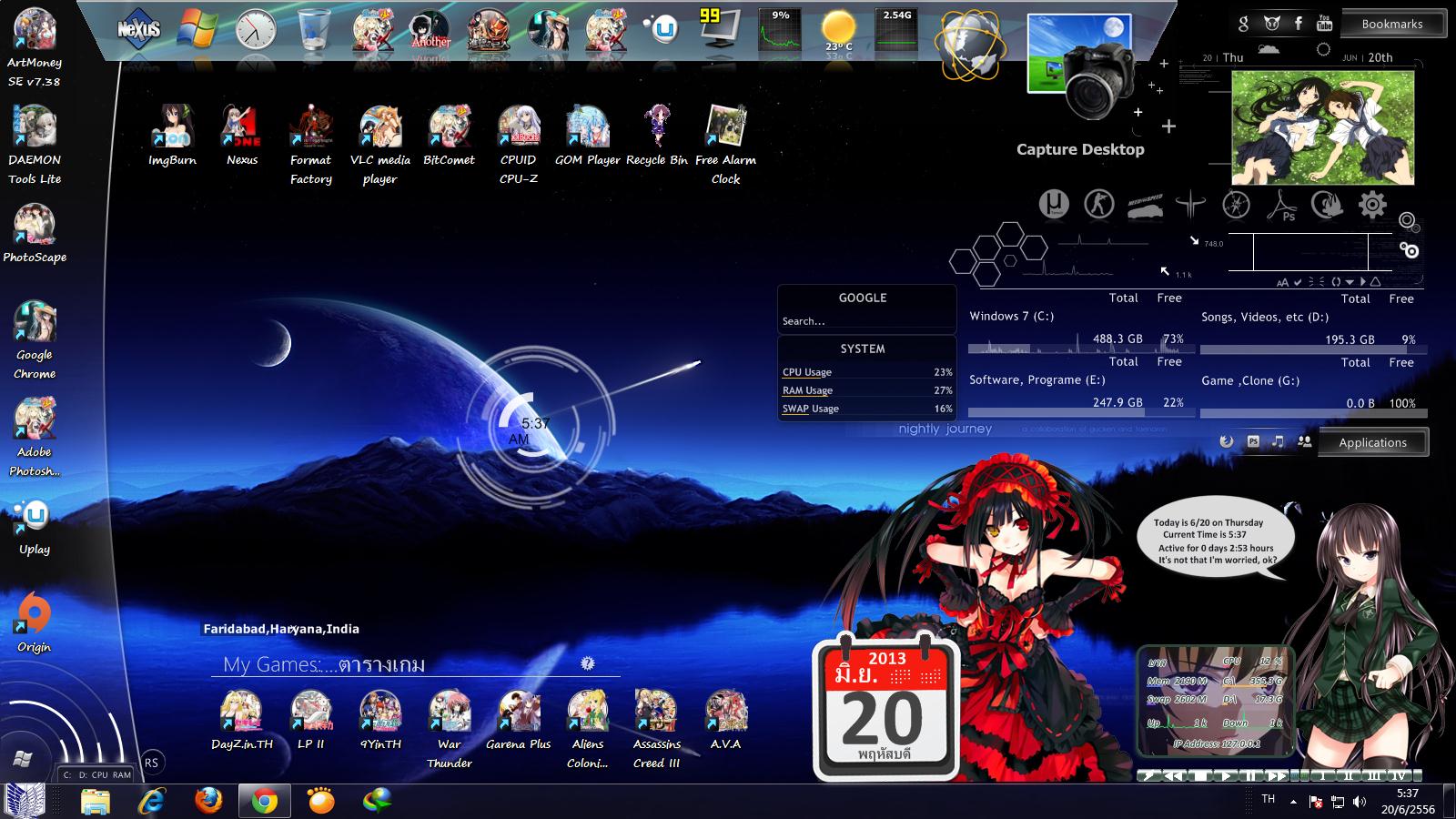
Task: Click the Applications button
Action: point(1373,442)
